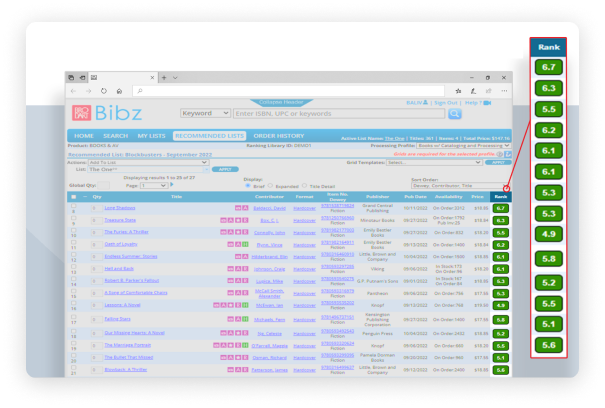
Task: Click green H badge in Falling Stars row
Action: coord(245,319)
